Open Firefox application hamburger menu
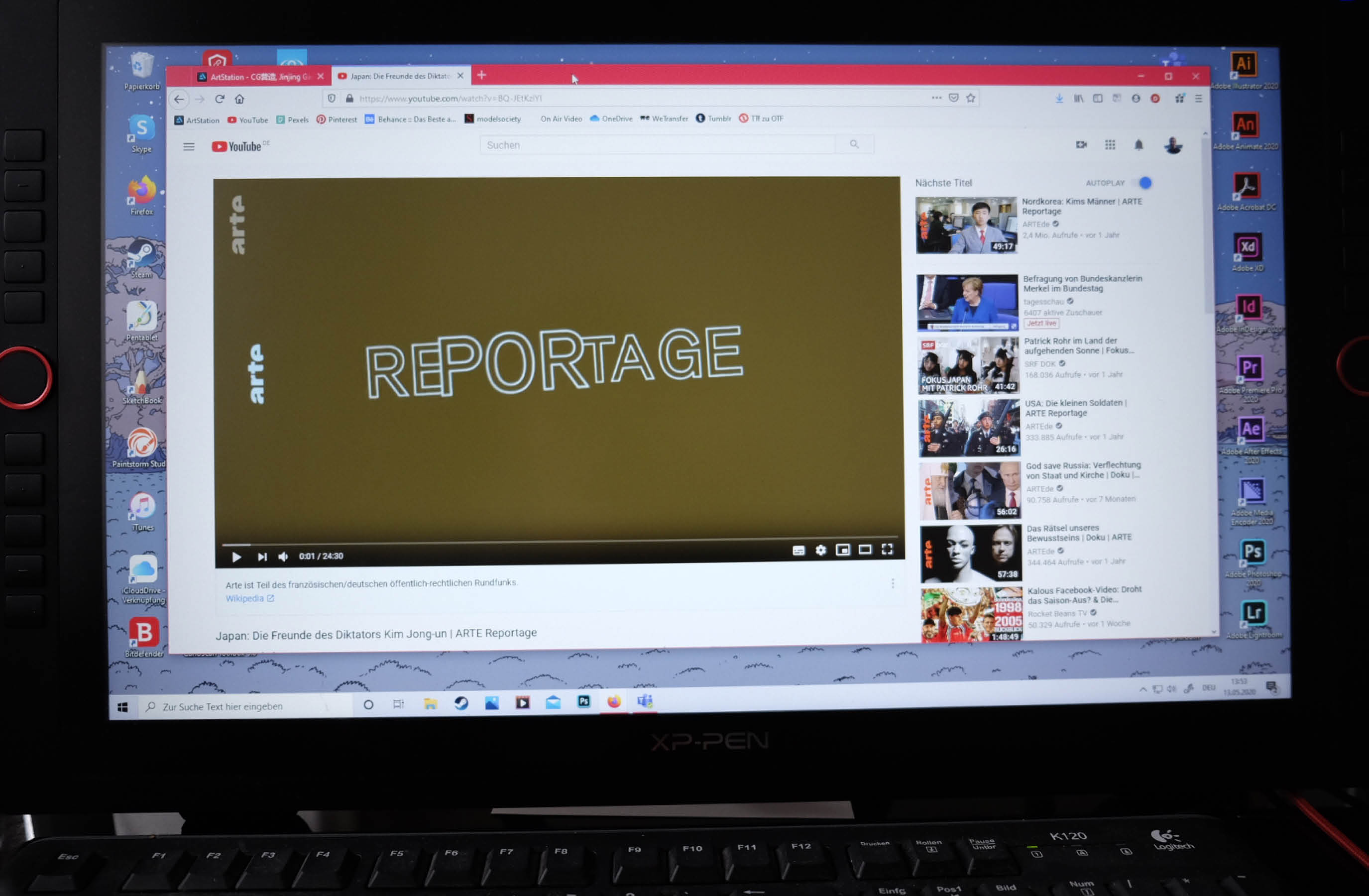This screenshot has height=896, width=1369. tap(1198, 99)
